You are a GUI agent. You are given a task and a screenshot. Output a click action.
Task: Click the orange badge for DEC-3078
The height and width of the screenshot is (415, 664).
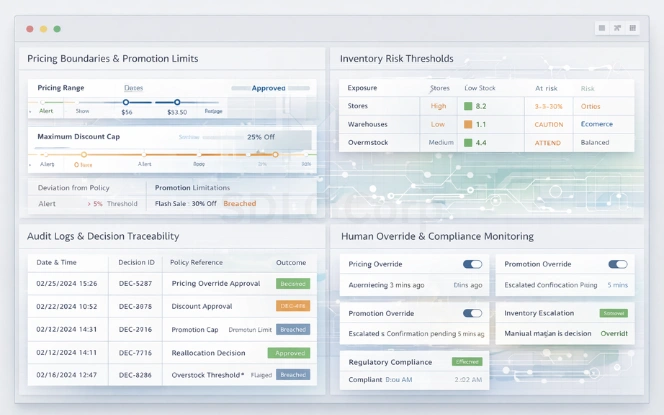[x=293, y=306]
